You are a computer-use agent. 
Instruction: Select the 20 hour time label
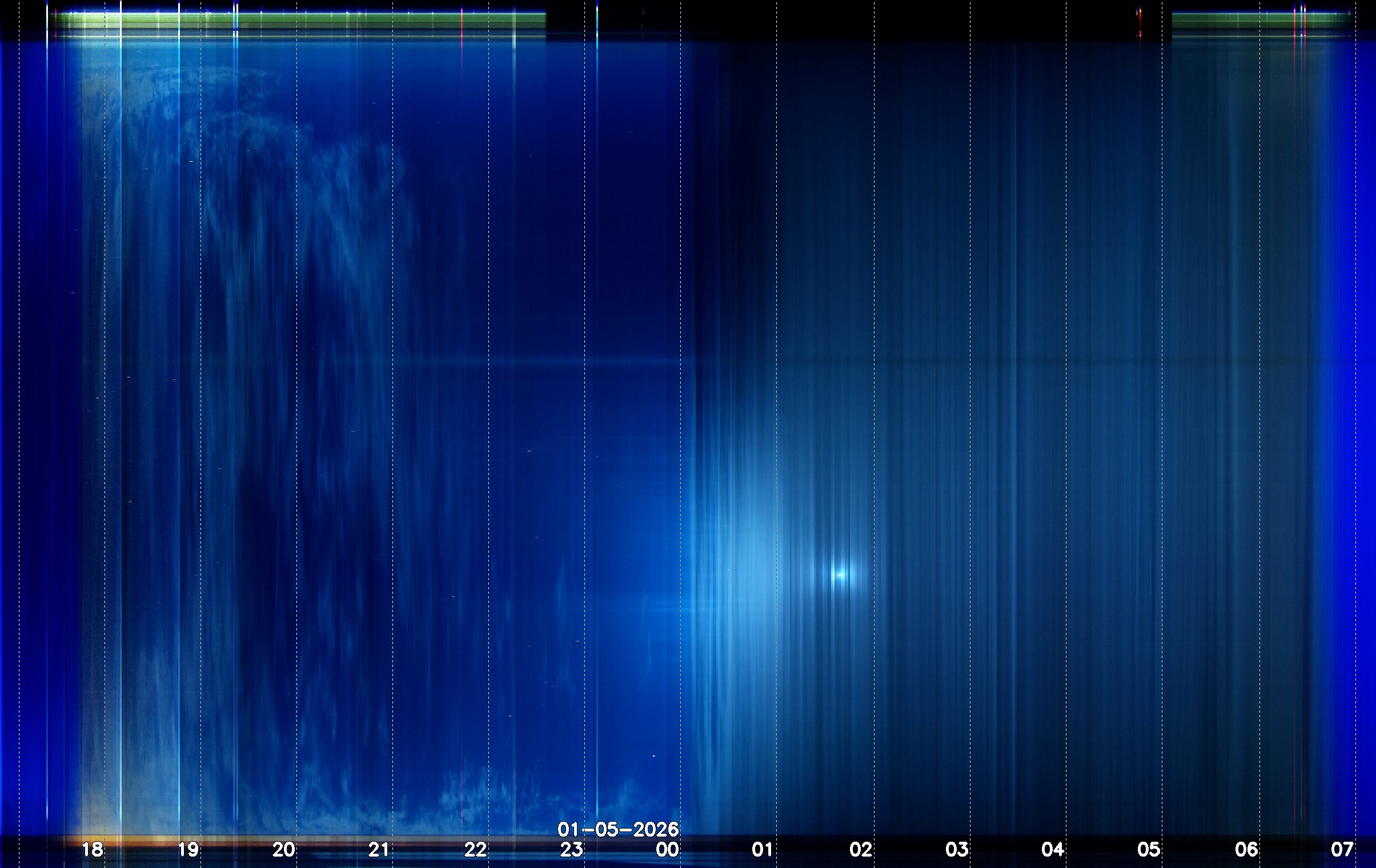pyautogui.click(x=283, y=850)
